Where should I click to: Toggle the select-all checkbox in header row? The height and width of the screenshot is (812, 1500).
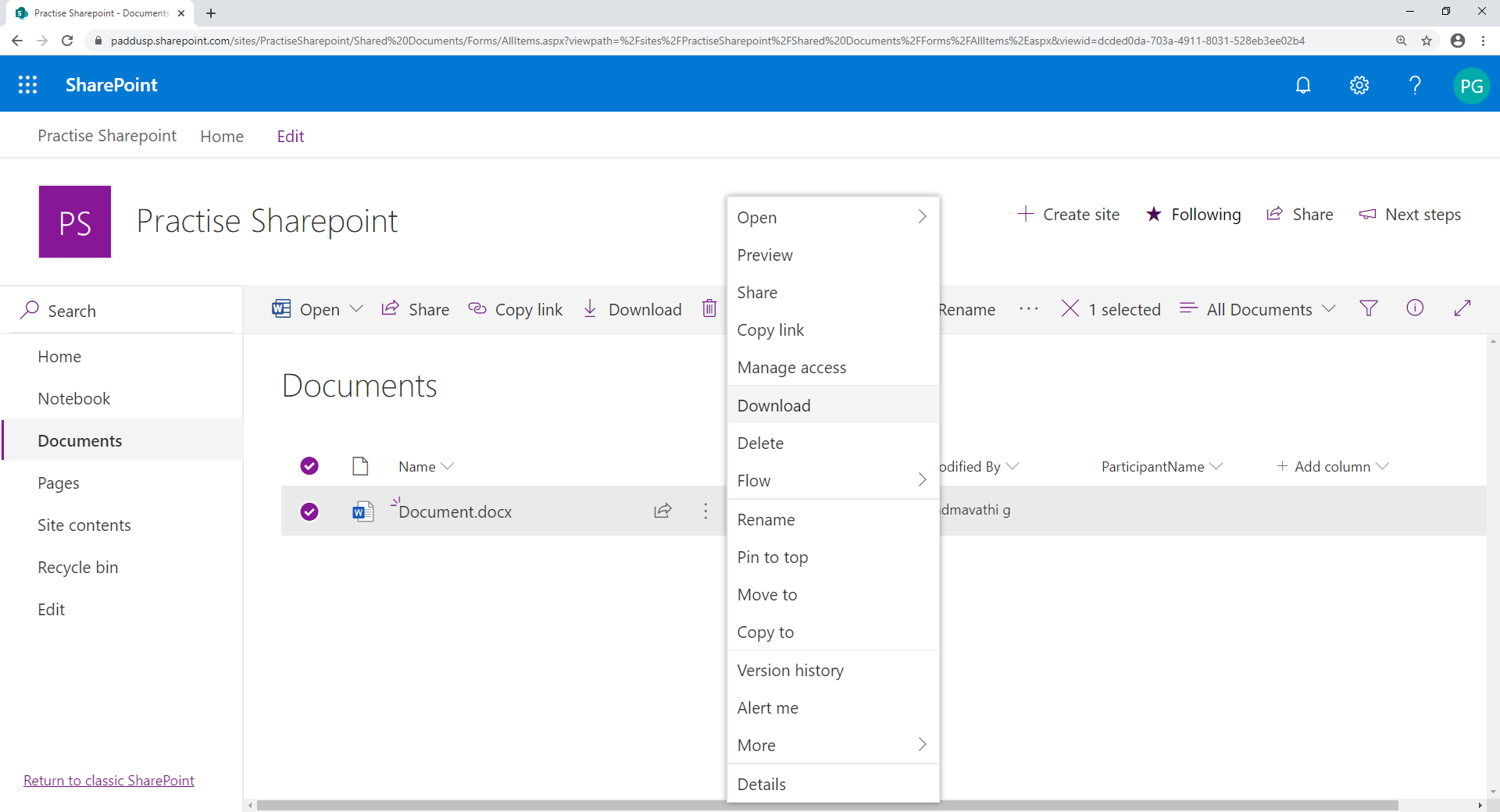309,465
